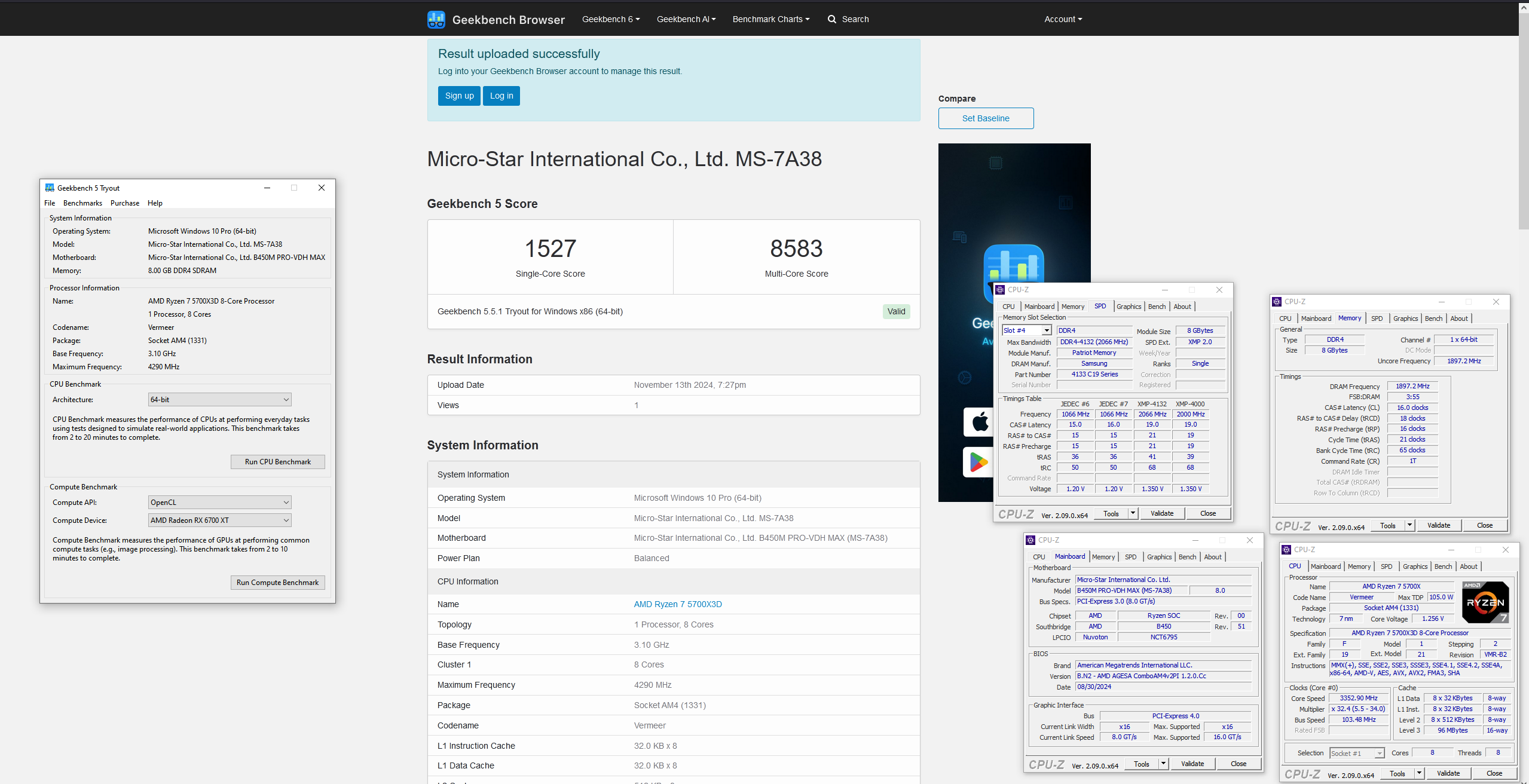Click Close button in CPU-Z CPU window

1494,773
